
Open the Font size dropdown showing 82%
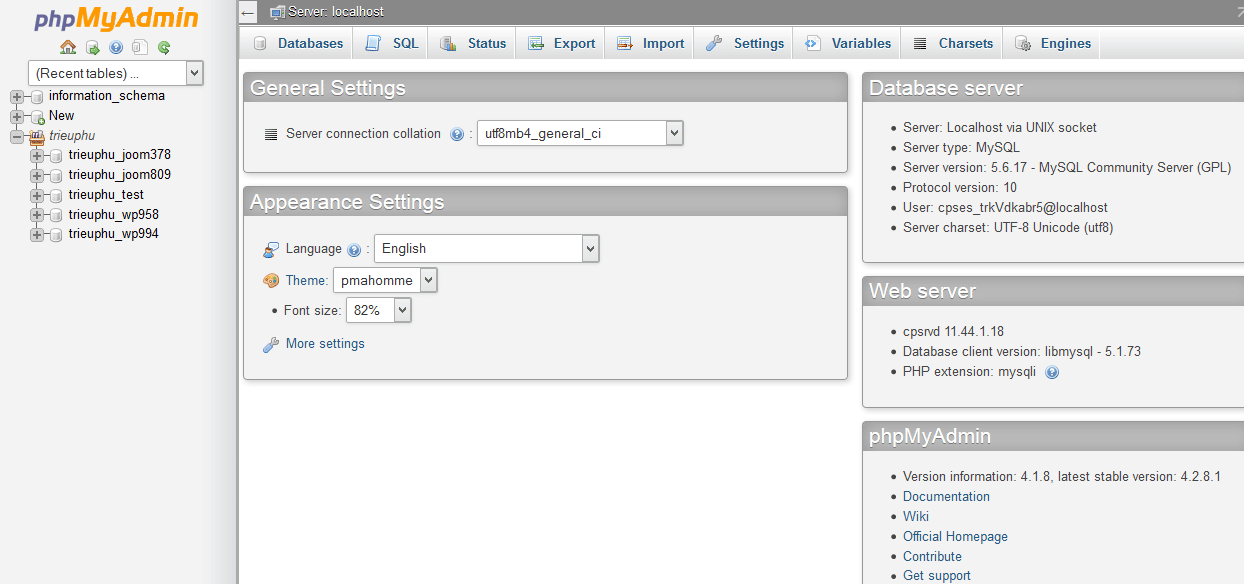point(379,311)
